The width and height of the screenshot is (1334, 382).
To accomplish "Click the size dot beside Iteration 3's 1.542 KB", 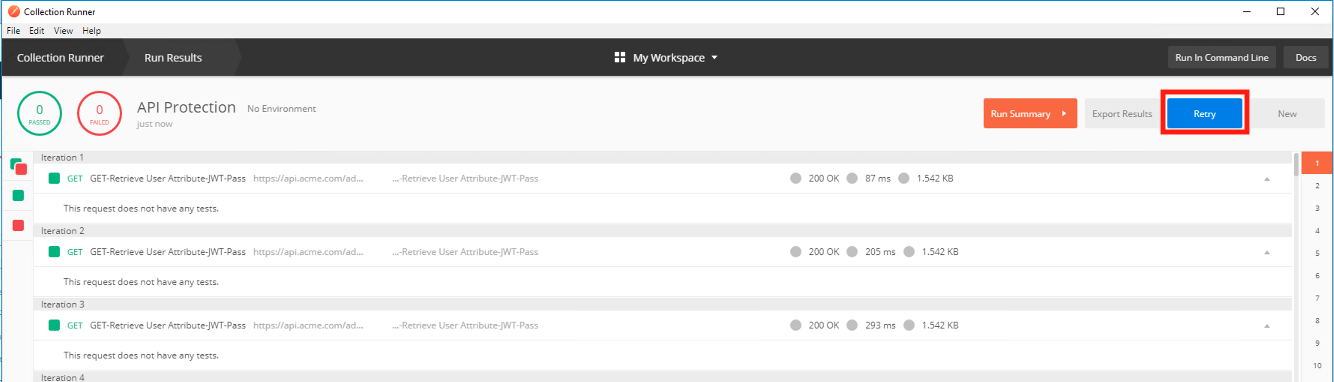I will (909, 325).
